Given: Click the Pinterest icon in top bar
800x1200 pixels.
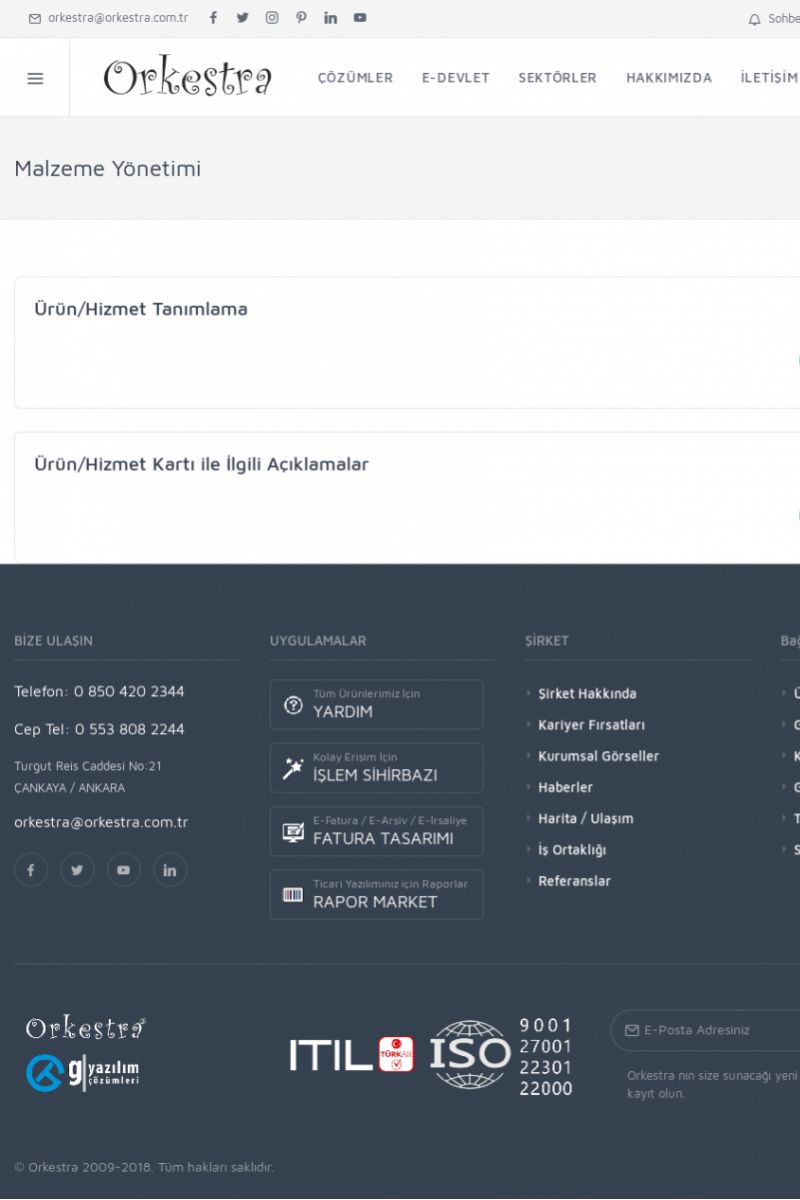Looking at the screenshot, I should click(x=301, y=18).
